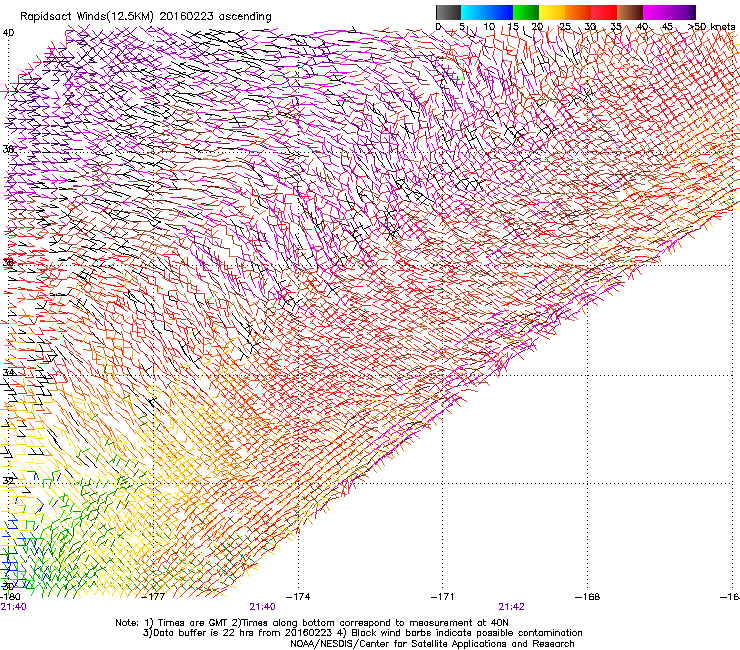
Task: Click the '32' latitude axis label
Action: point(8,481)
